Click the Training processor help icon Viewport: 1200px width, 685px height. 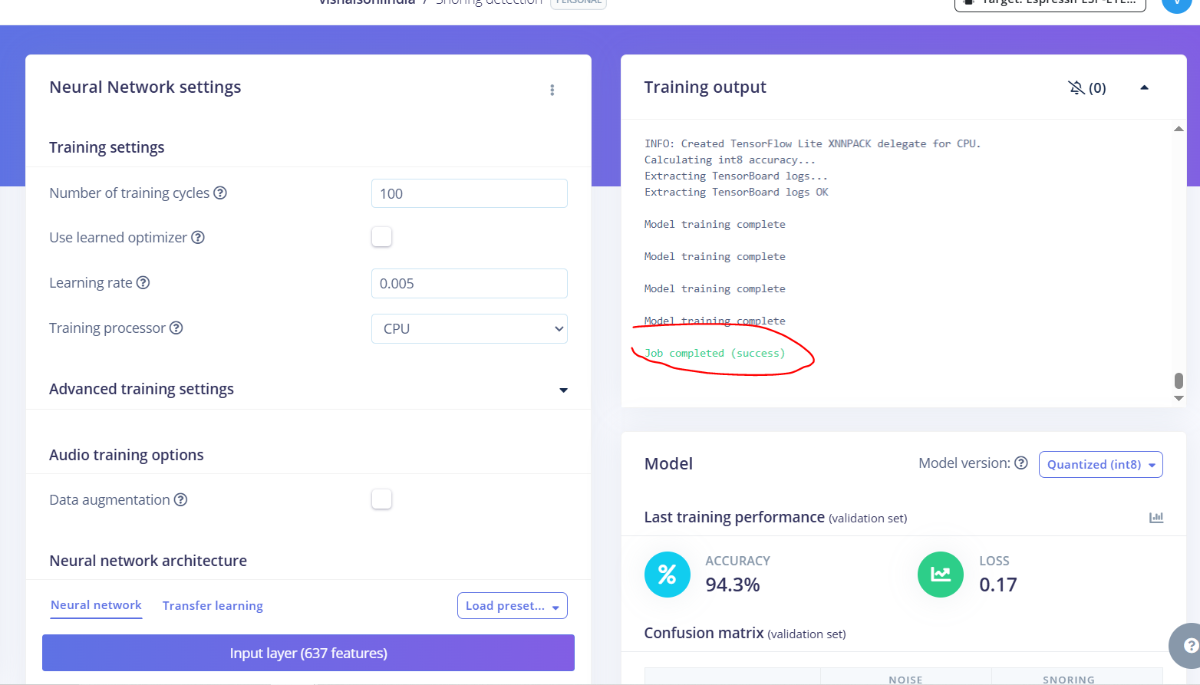[176, 328]
